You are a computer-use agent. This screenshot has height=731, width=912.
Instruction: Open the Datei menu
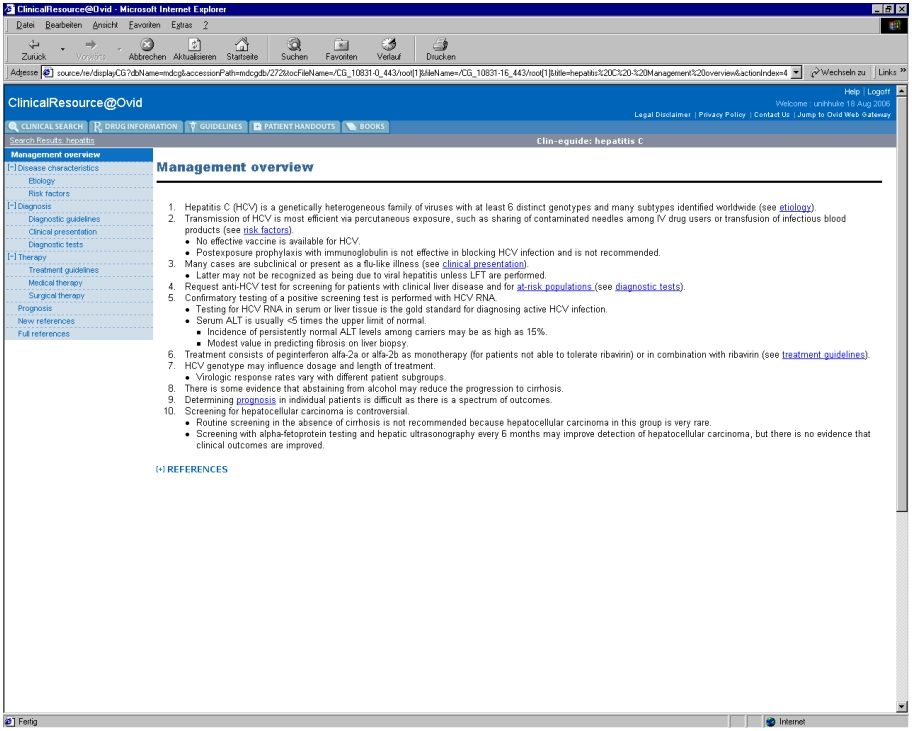pyautogui.click(x=25, y=25)
